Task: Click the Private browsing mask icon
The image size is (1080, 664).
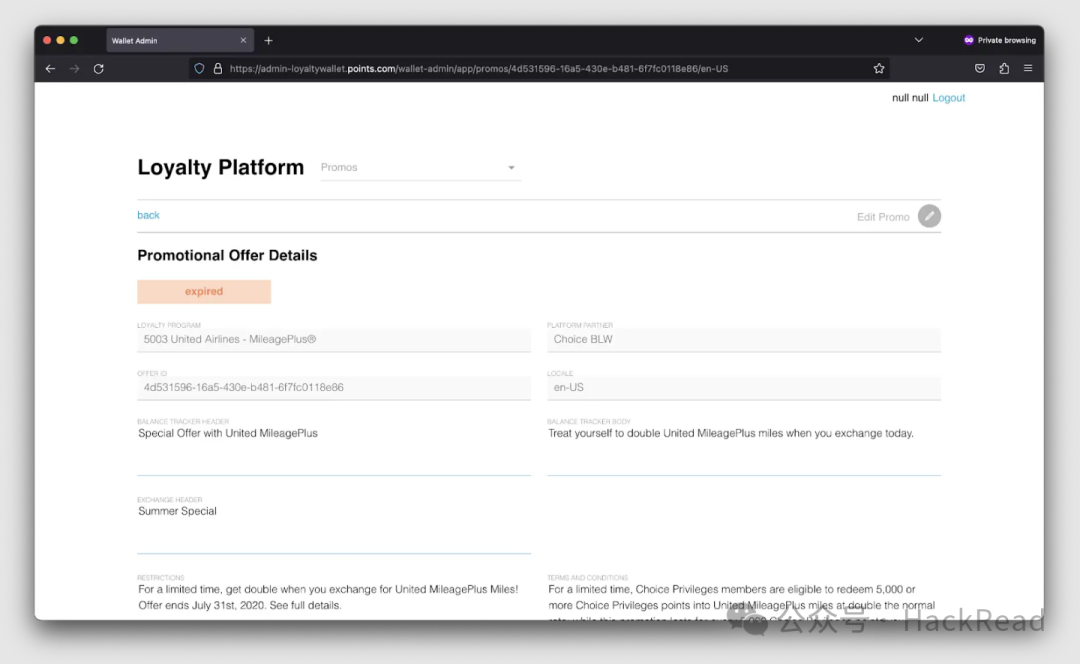Action: coord(968,40)
